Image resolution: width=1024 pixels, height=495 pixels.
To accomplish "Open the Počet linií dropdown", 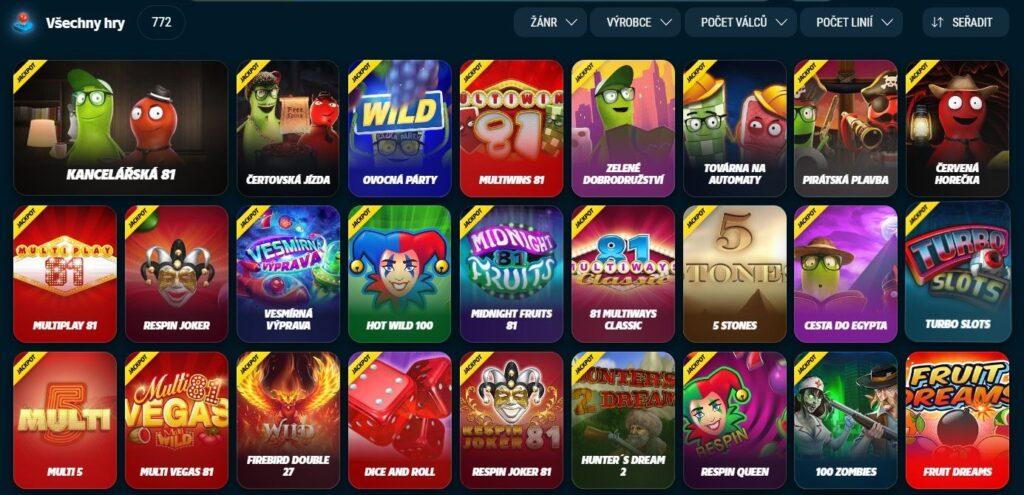I will pyautogui.click(x=851, y=22).
